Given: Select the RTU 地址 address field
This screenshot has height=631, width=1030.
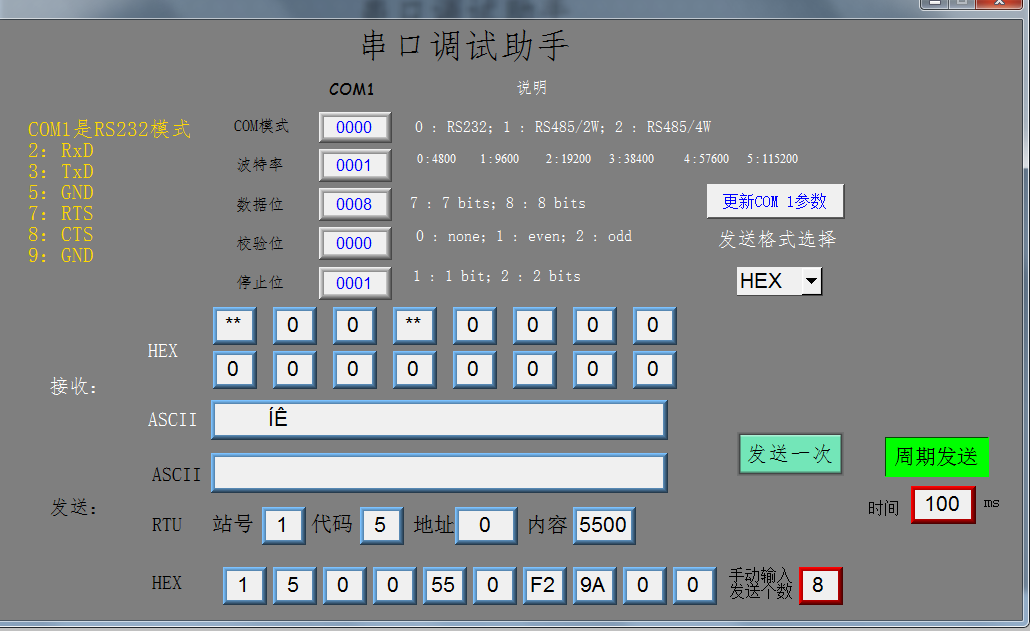Looking at the screenshot, I should click(486, 525).
